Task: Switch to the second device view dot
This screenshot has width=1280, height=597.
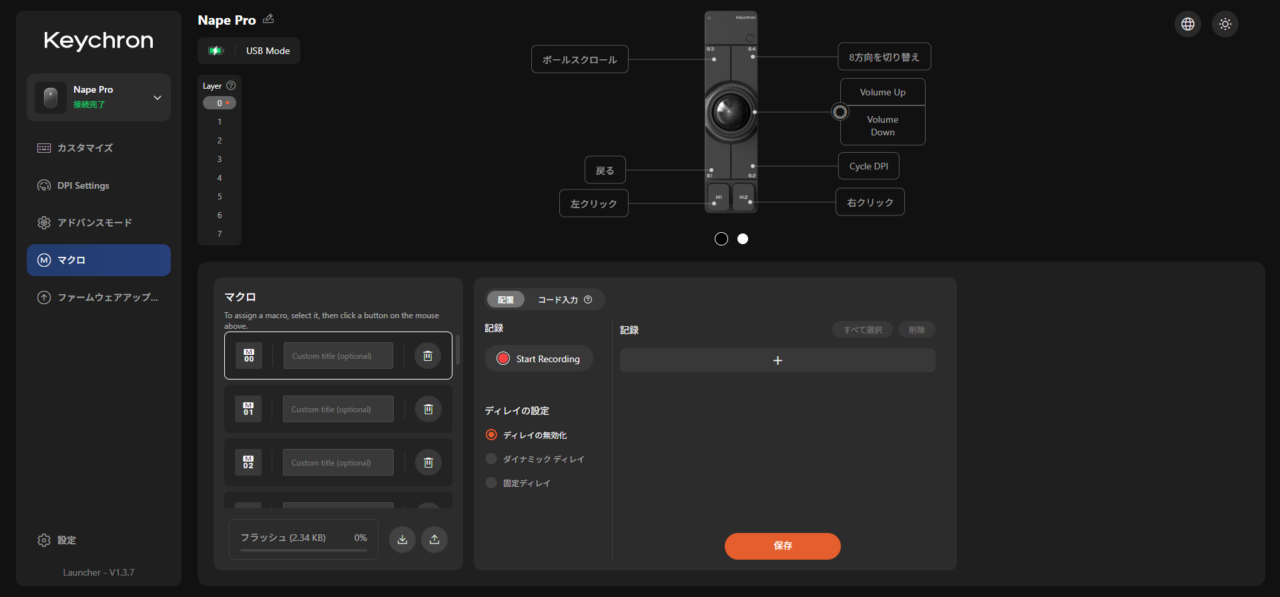Action: pos(743,239)
